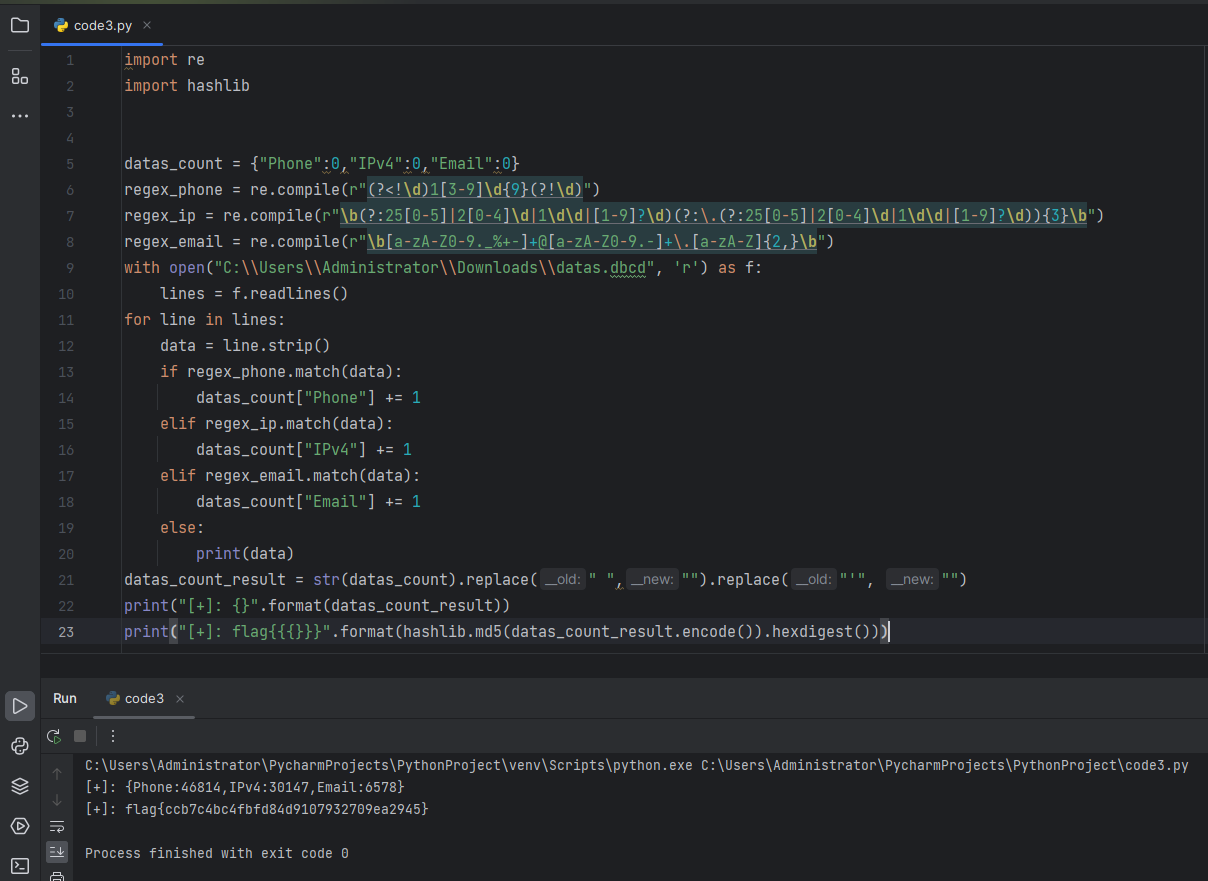Open the Terminal tool window icon
Viewport: 1208px width, 881px height.
coord(20,866)
